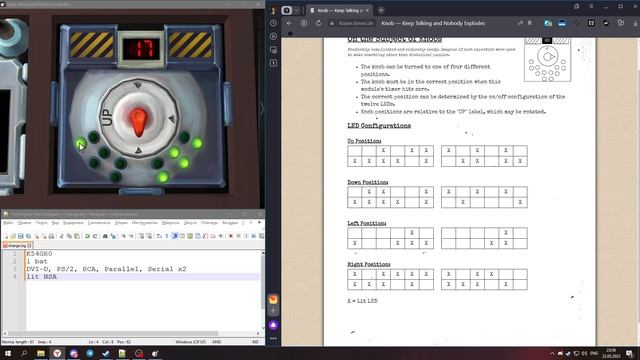Toggle file monitoring (tail) icon in Notepad++
640x360 pixels.
(x=221, y=236)
